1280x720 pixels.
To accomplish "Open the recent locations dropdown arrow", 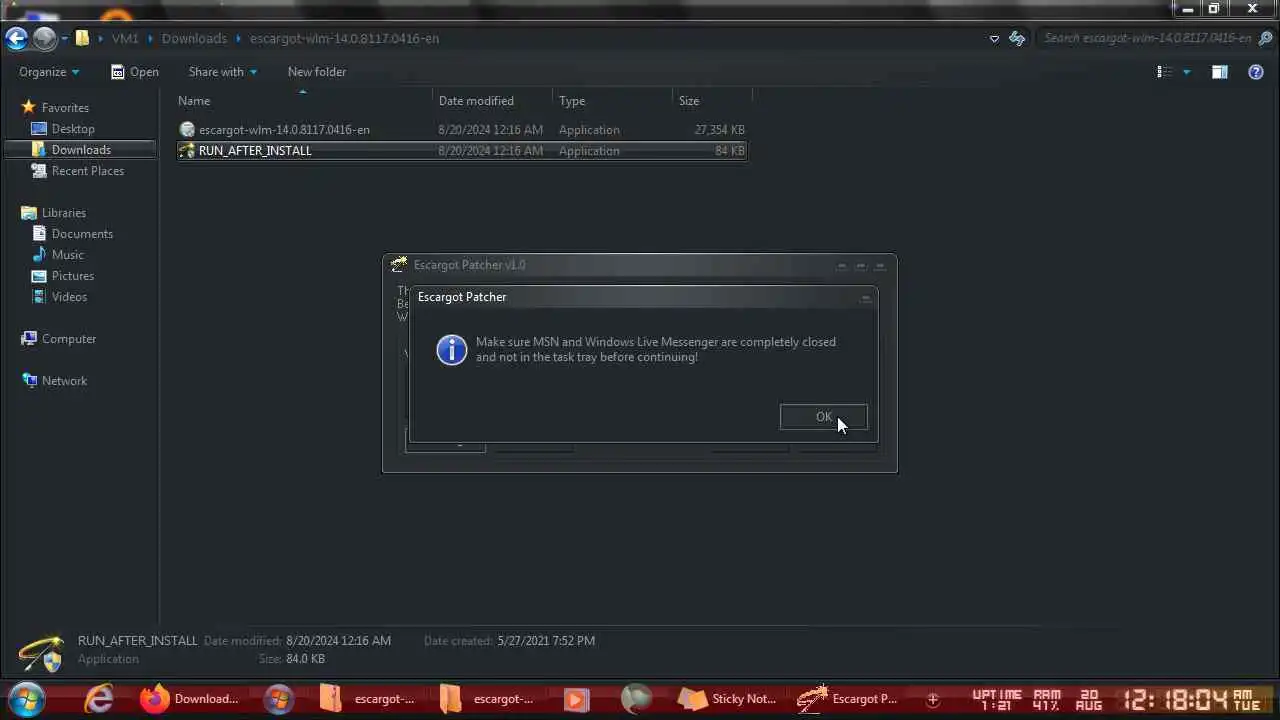I will pos(65,39).
